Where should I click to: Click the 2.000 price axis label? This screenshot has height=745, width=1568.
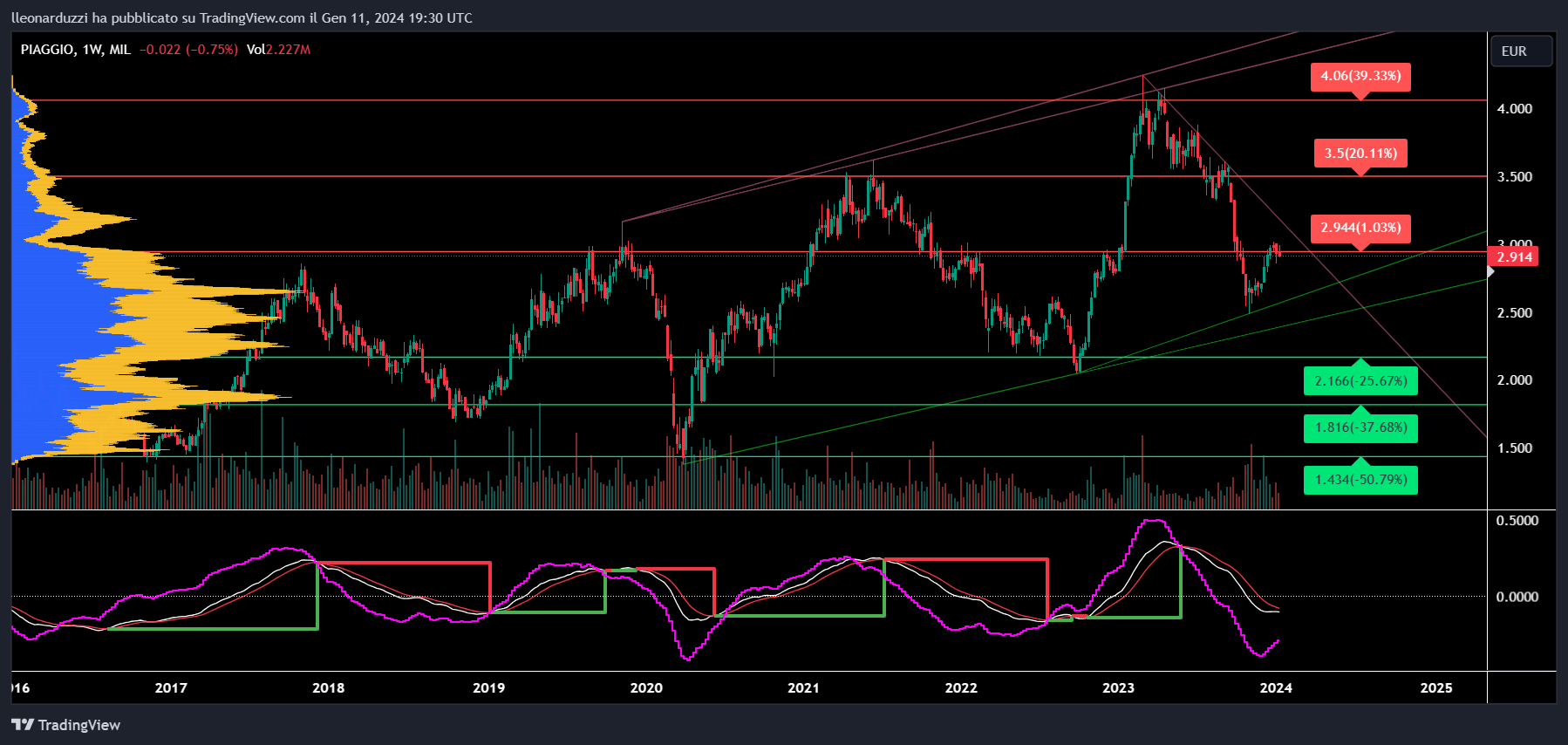1515,380
